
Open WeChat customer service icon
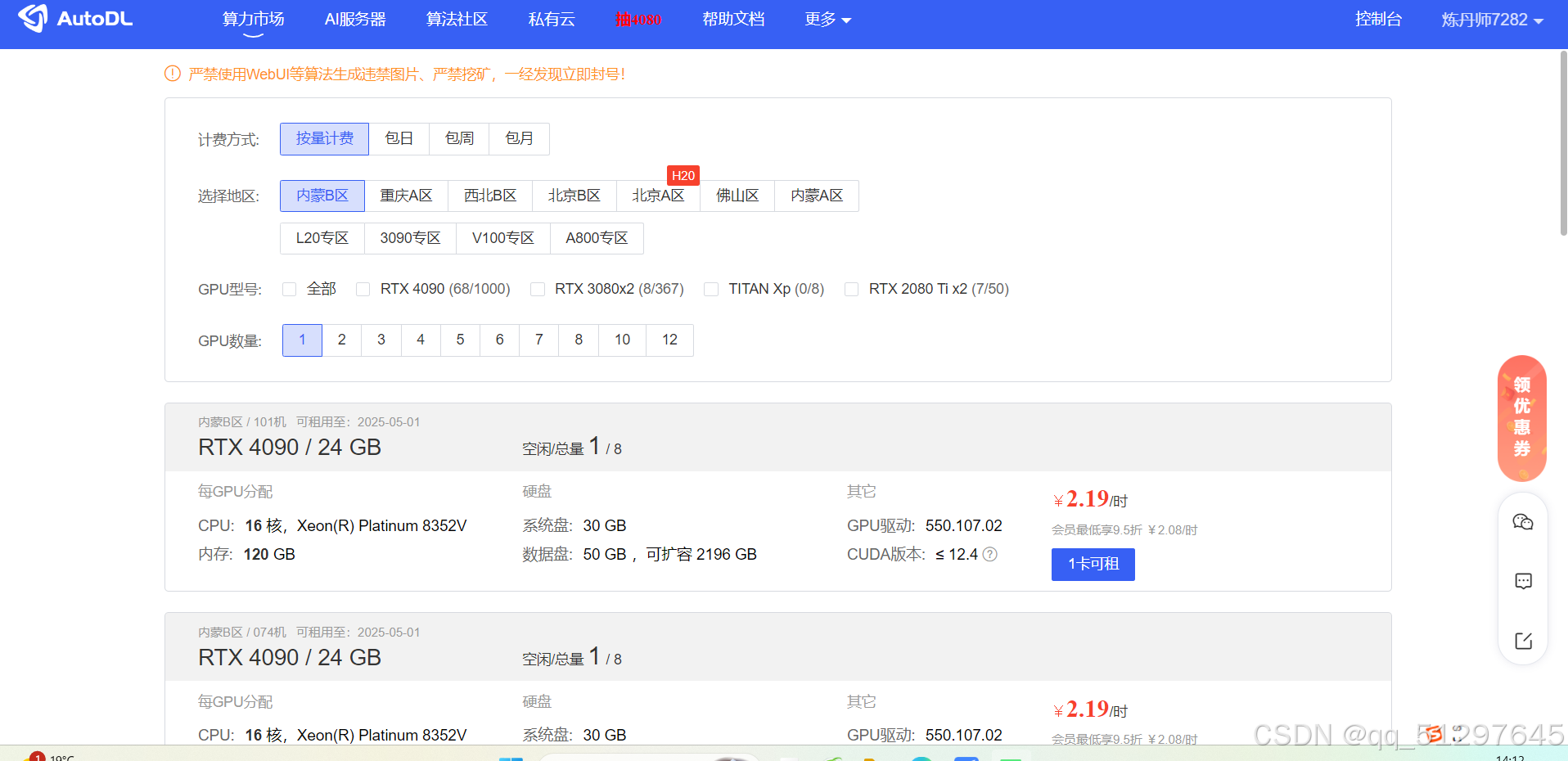[1523, 522]
